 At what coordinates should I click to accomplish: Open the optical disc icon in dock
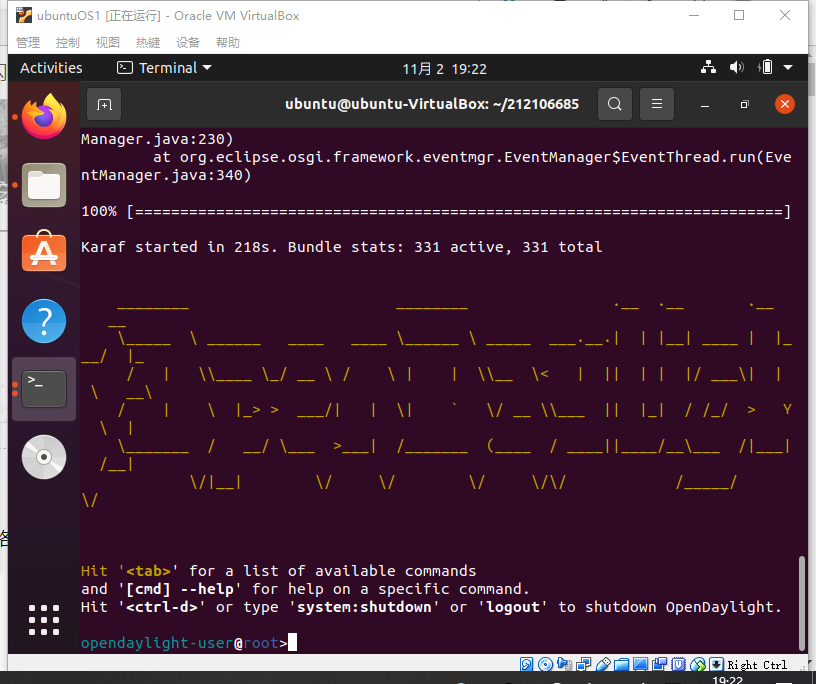point(44,457)
